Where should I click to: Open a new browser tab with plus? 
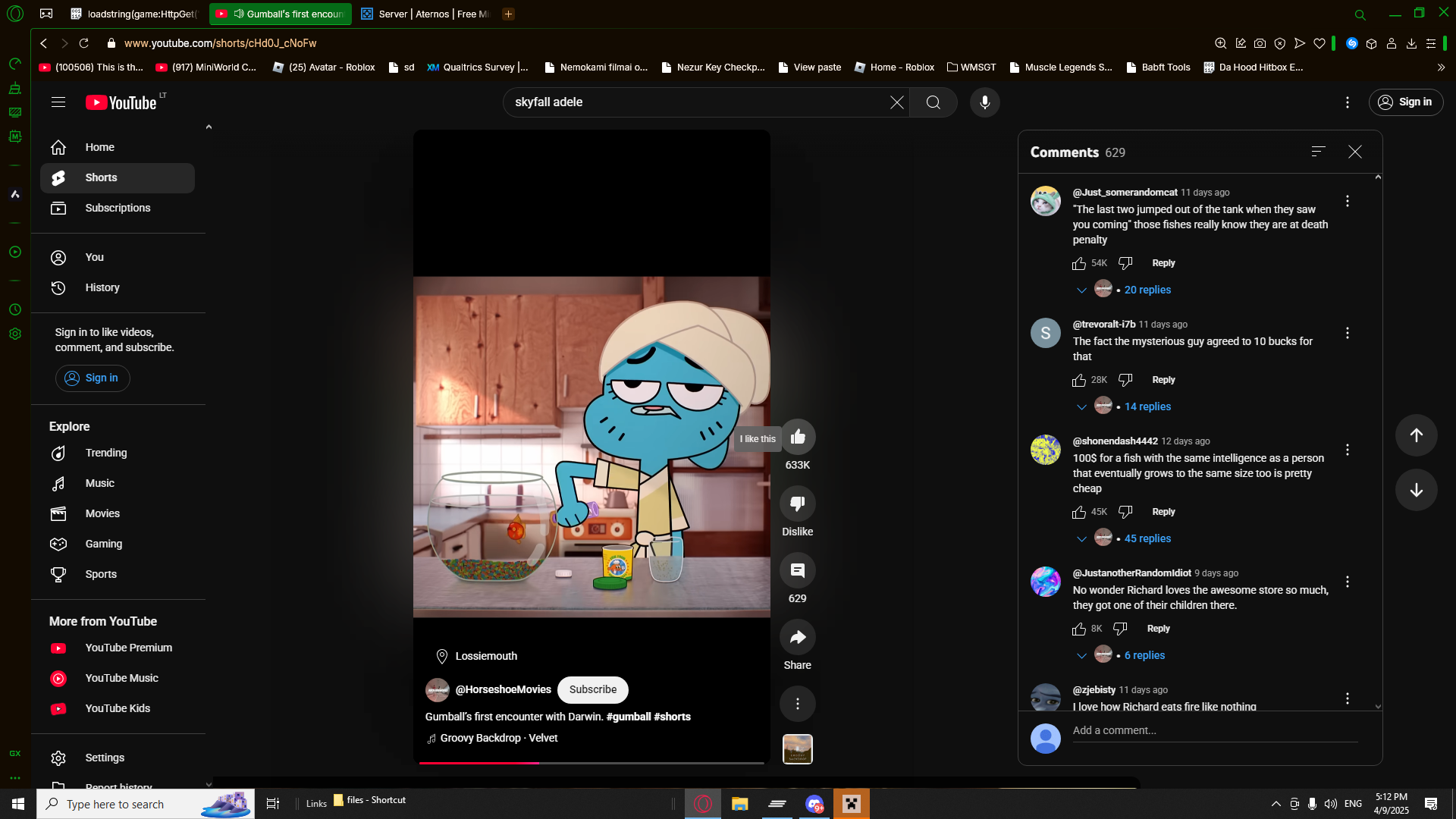tap(508, 14)
